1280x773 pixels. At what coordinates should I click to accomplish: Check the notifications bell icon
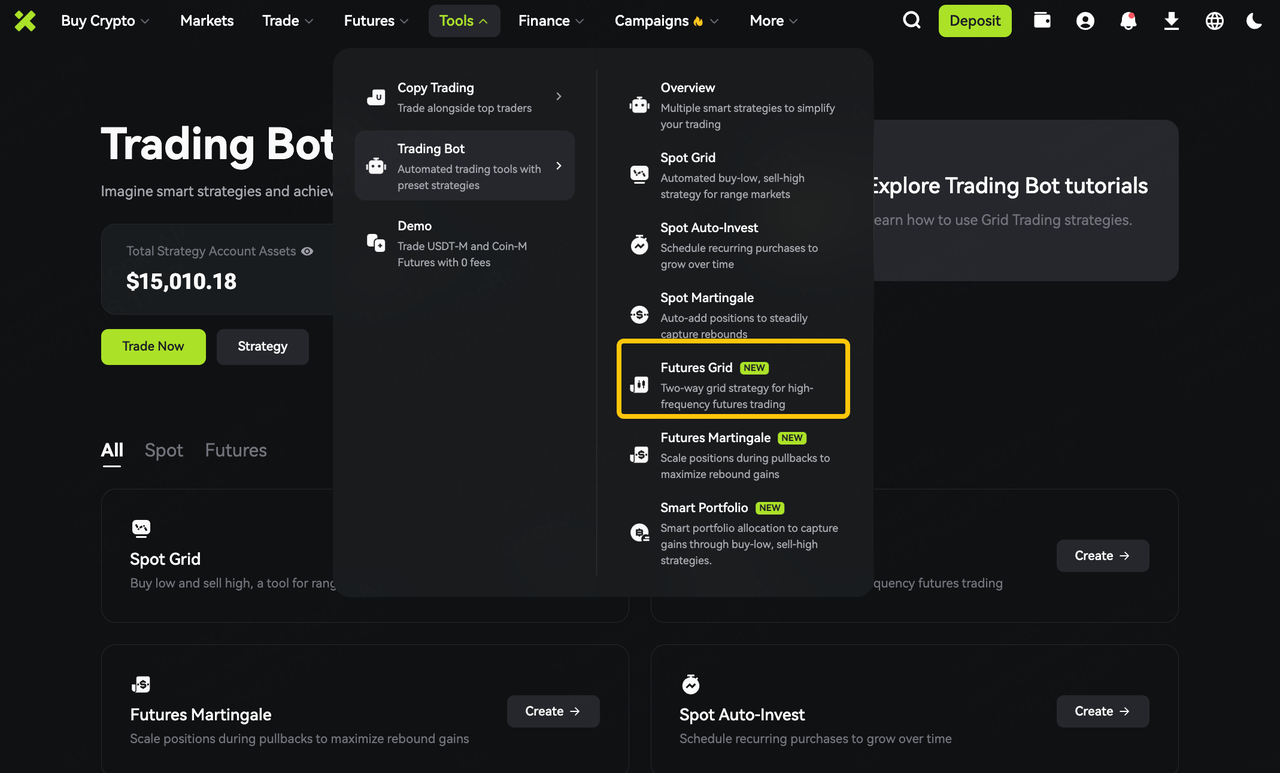coord(1128,20)
